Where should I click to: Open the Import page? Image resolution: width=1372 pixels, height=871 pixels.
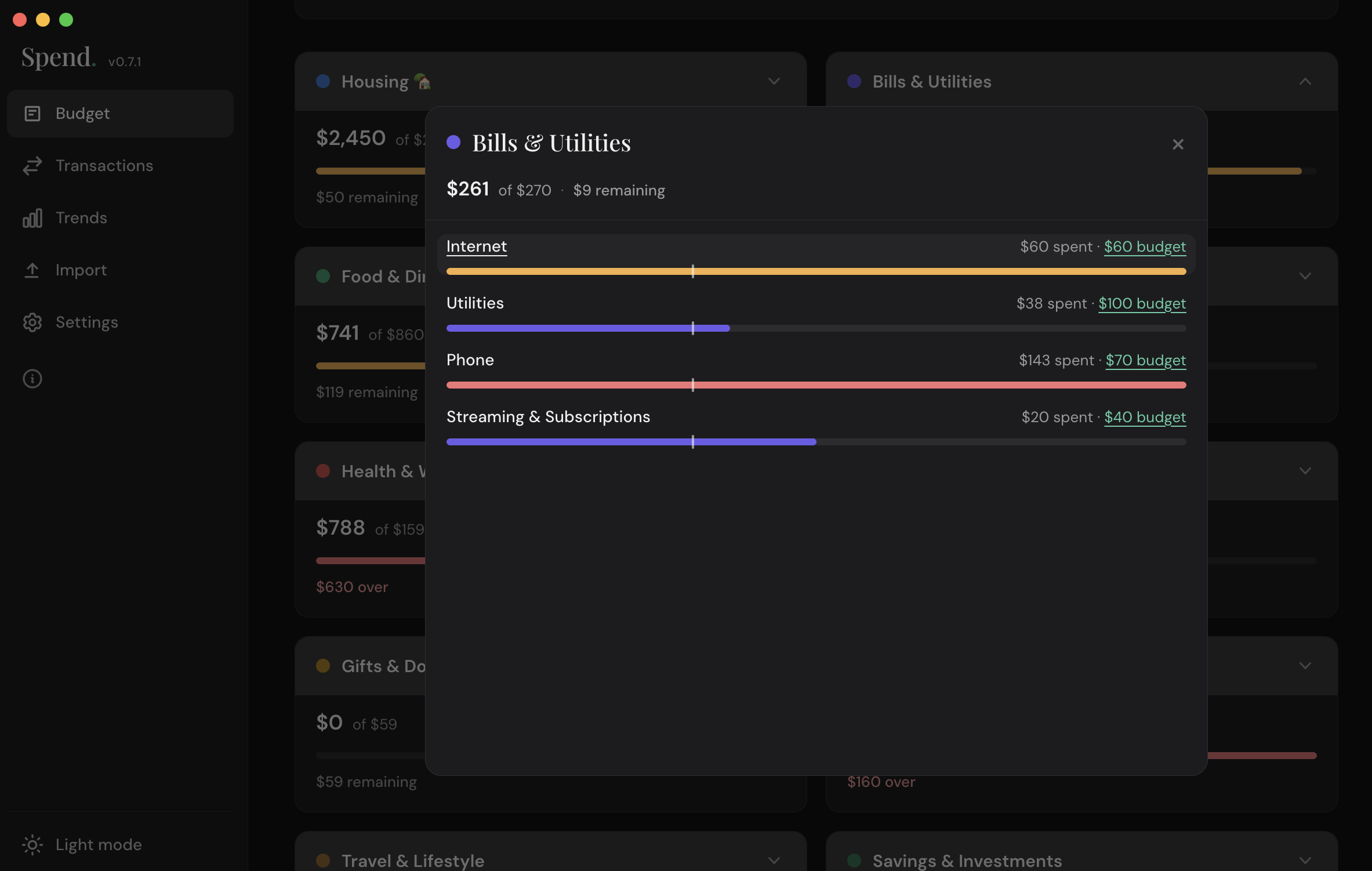pos(120,270)
